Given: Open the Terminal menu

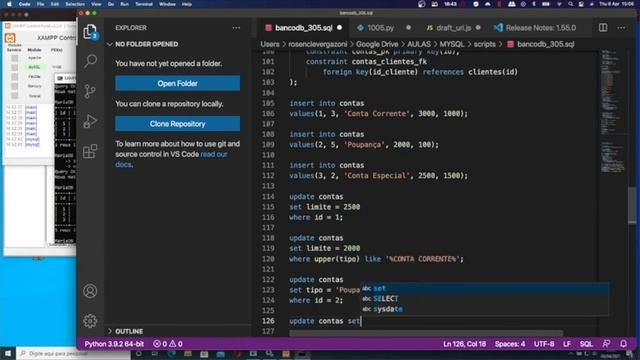Looking at the screenshot, I should (x=144, y=4).
